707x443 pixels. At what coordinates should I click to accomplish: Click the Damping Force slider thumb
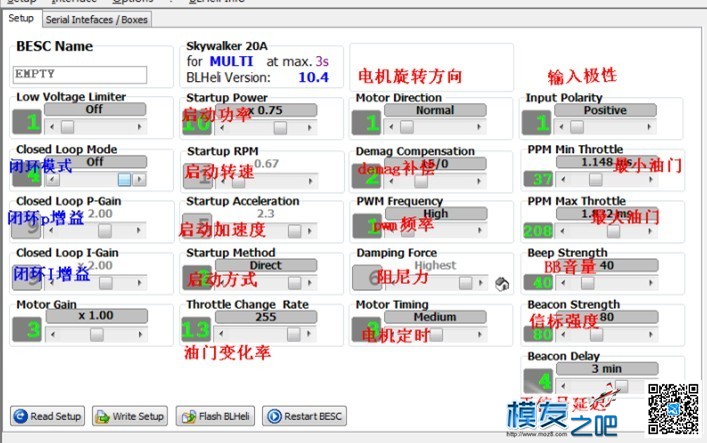point(465,283)
